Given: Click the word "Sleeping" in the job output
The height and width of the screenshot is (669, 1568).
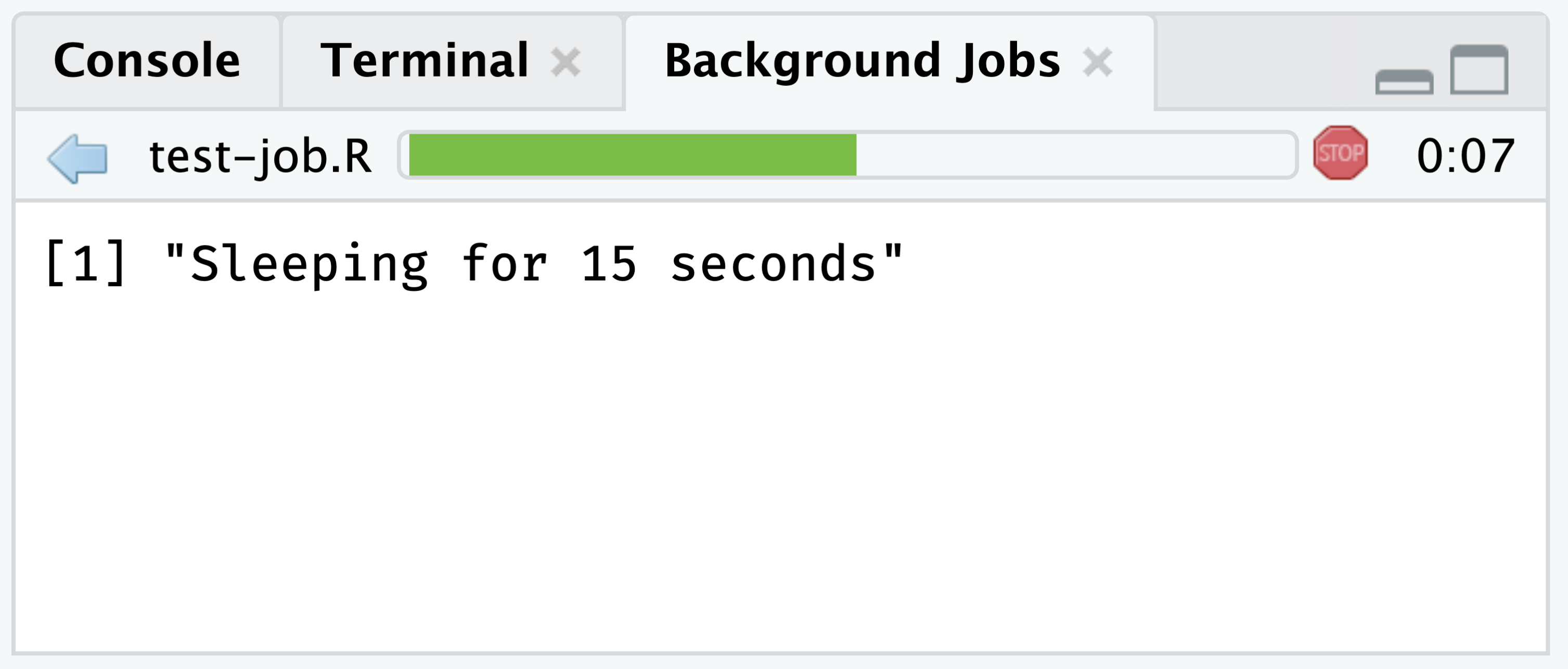Looking at the screenshot, I should (309, 264).
